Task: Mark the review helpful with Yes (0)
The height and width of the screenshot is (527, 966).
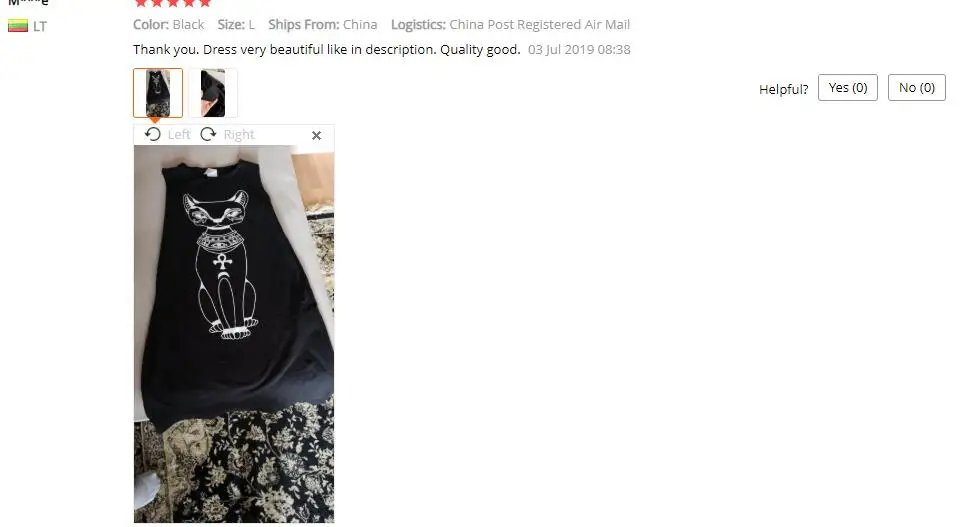Action: coord(848,88)
